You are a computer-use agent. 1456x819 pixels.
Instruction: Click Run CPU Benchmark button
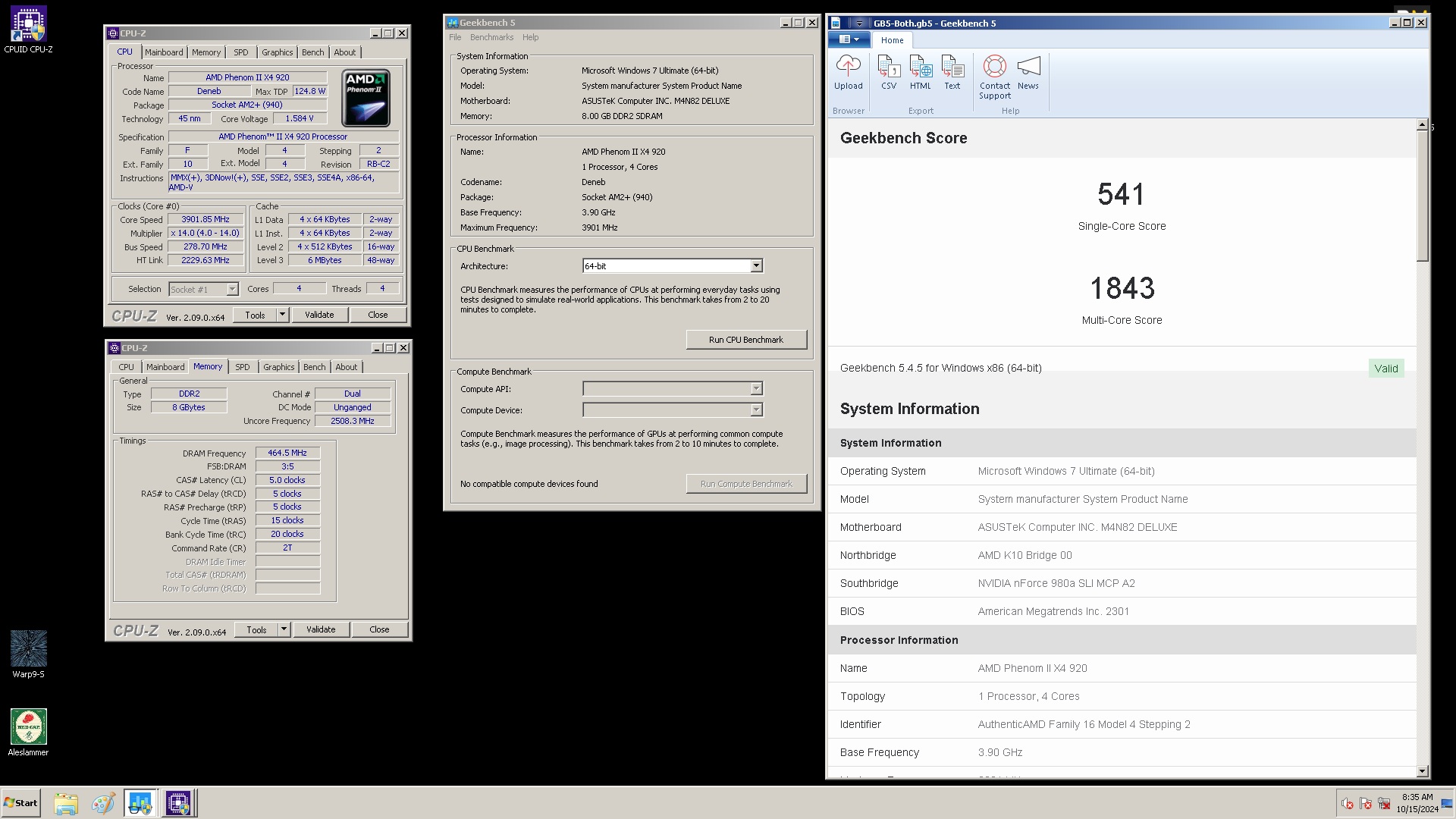click(746, 340)
